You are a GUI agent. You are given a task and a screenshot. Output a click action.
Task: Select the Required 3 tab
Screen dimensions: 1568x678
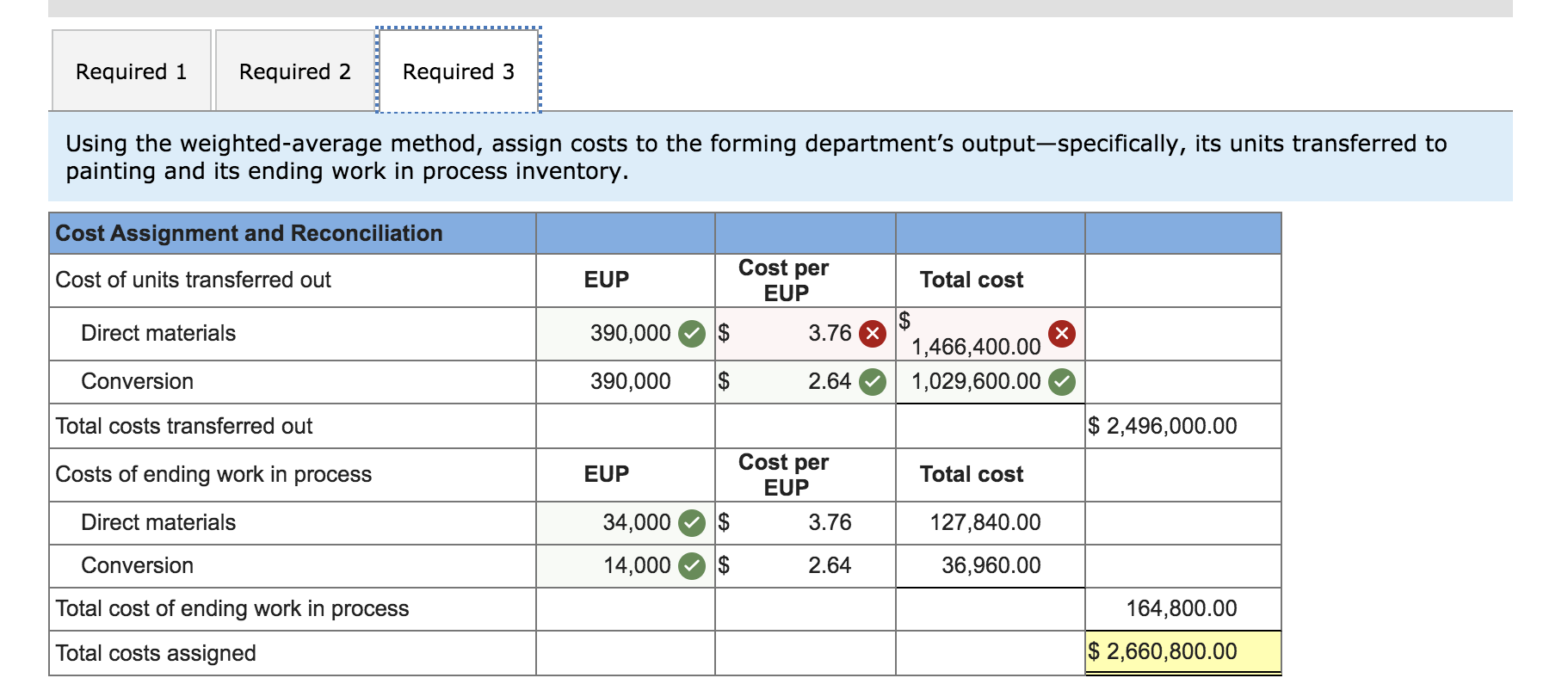click(x=459, y=71)
